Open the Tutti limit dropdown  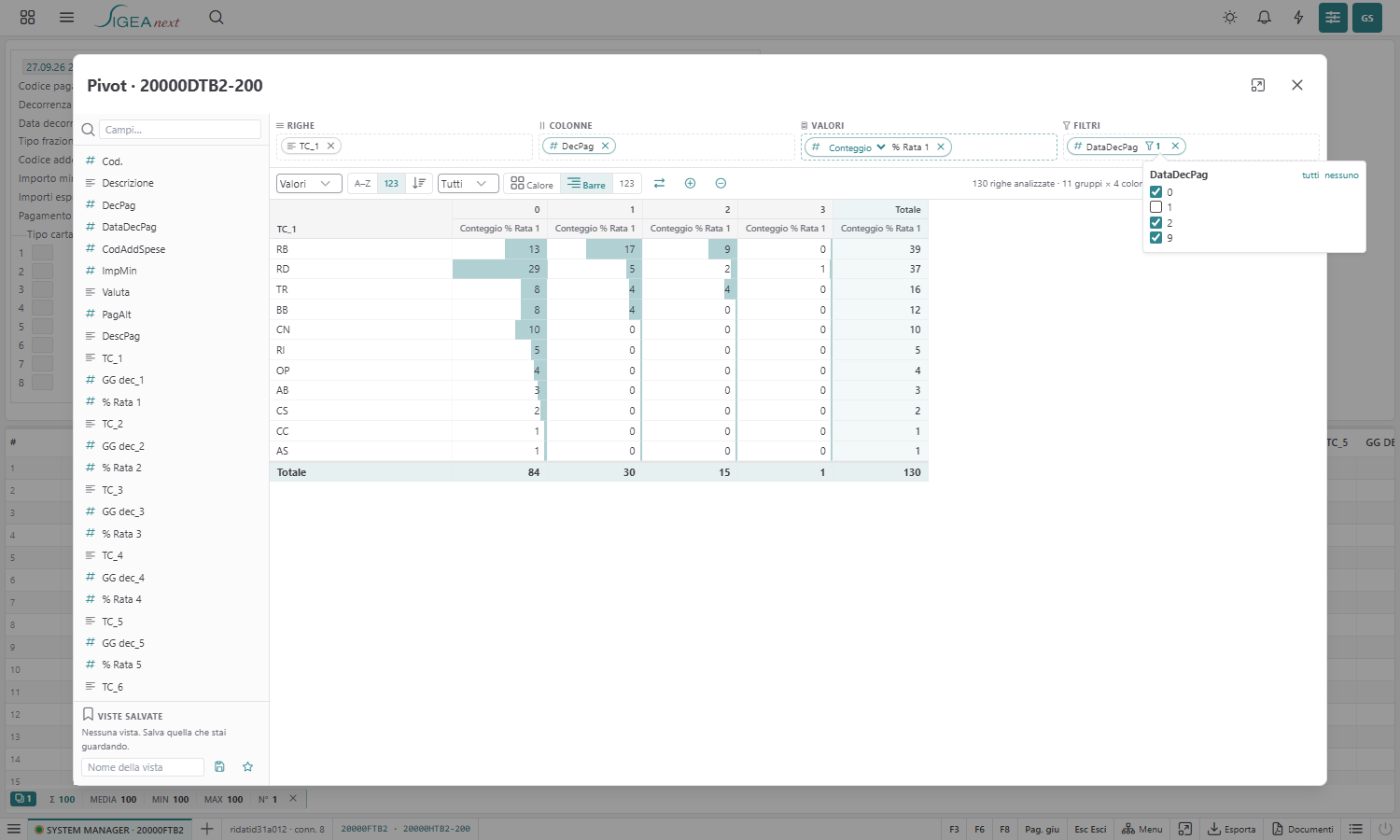[468, 184]
